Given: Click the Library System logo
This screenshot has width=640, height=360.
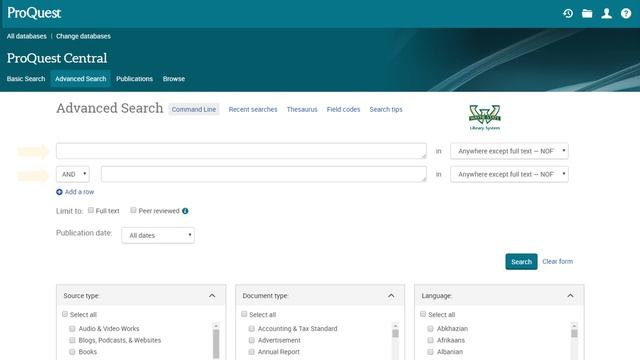Looking at the screenshot, I should pos(484,118).
